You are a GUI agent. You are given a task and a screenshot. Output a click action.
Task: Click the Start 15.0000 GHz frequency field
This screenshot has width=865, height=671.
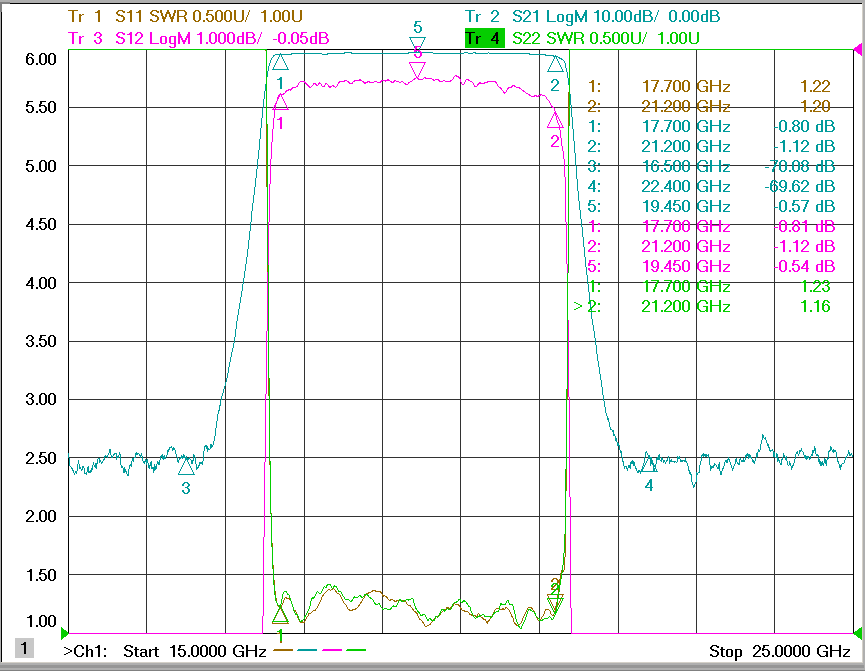pos(195,651)
